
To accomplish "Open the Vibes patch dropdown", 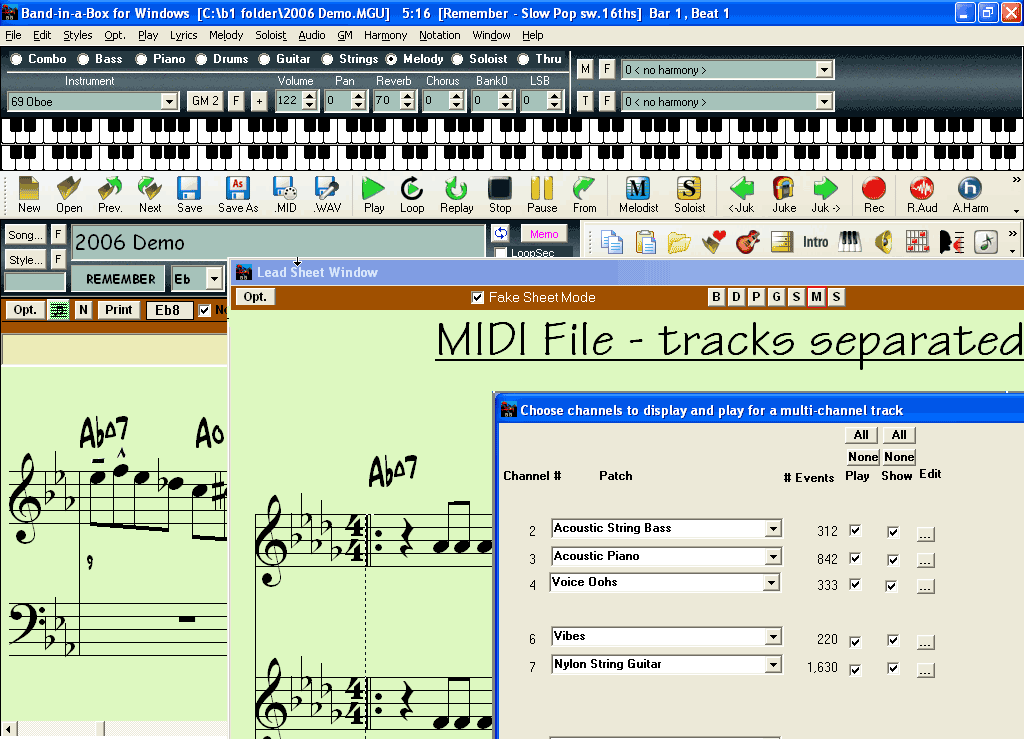I will pos(773,637).
